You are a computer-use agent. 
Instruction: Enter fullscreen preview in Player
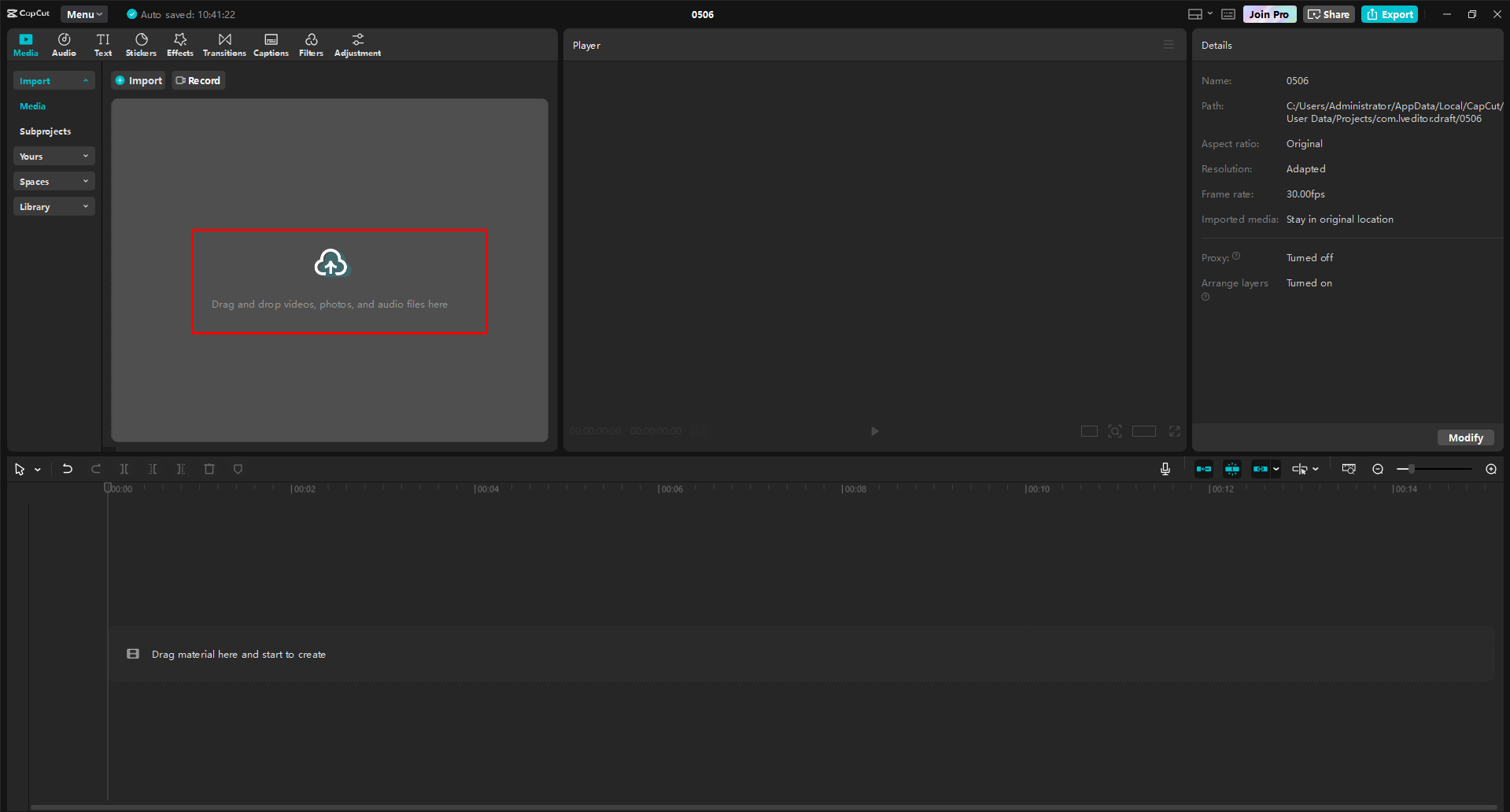pyautogui.click(x=1175, y=431)
